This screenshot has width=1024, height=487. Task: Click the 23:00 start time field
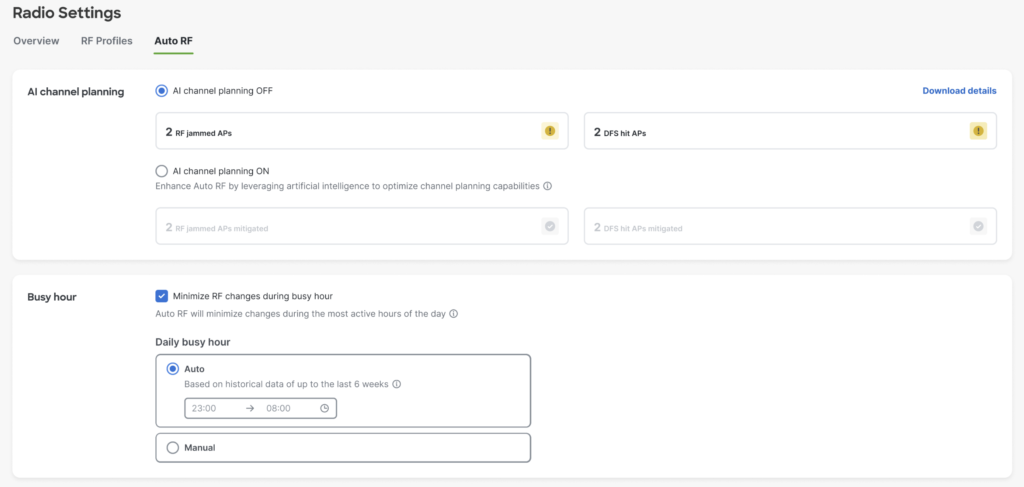click(212, 408)
